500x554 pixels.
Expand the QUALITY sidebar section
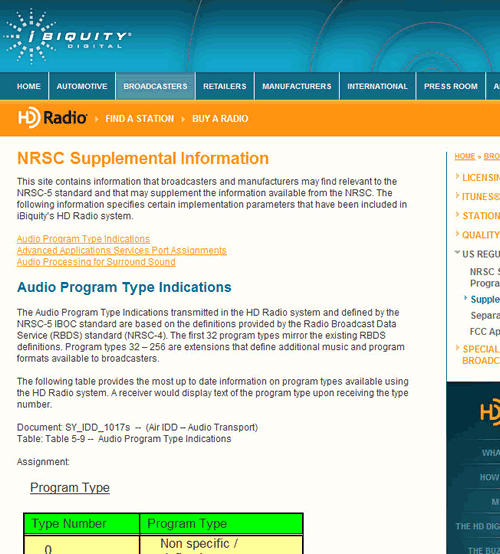tap(478, 235)
